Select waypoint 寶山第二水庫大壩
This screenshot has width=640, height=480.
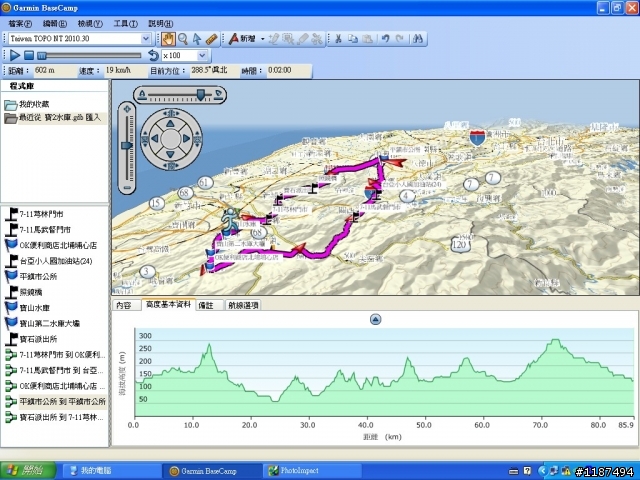pyautogui.click(x=49, y=323)
